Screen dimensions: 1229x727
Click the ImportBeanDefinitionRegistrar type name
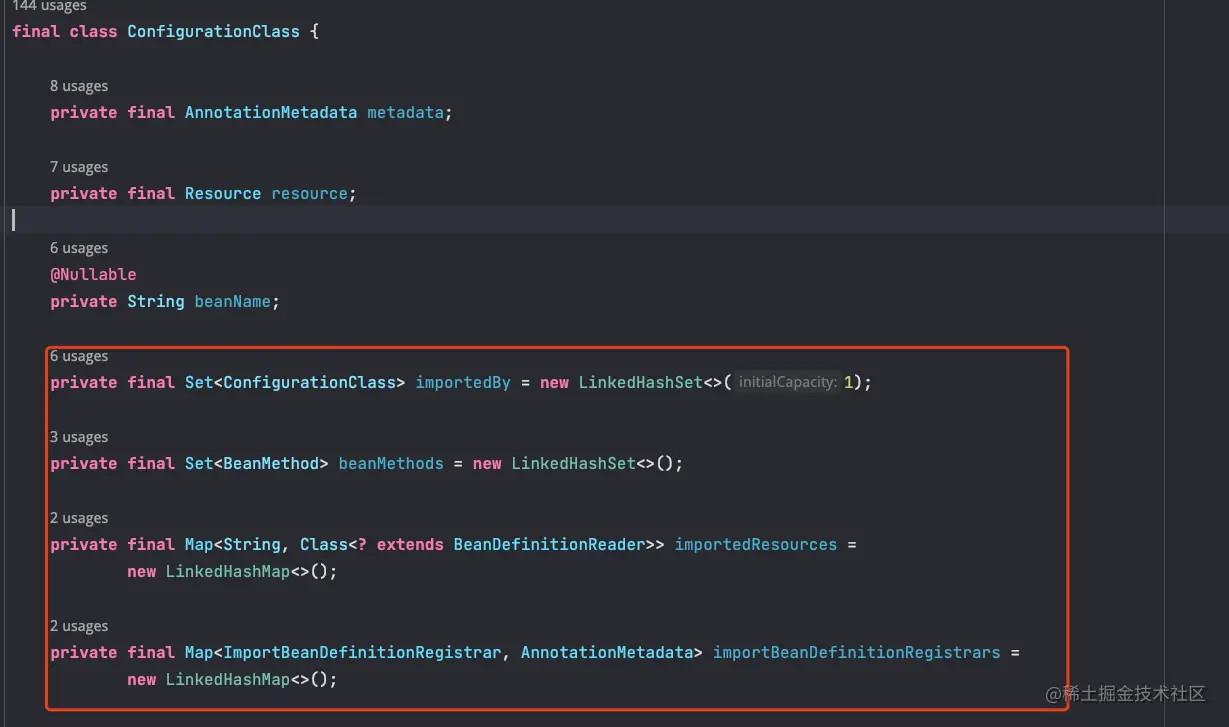(362, 652)
